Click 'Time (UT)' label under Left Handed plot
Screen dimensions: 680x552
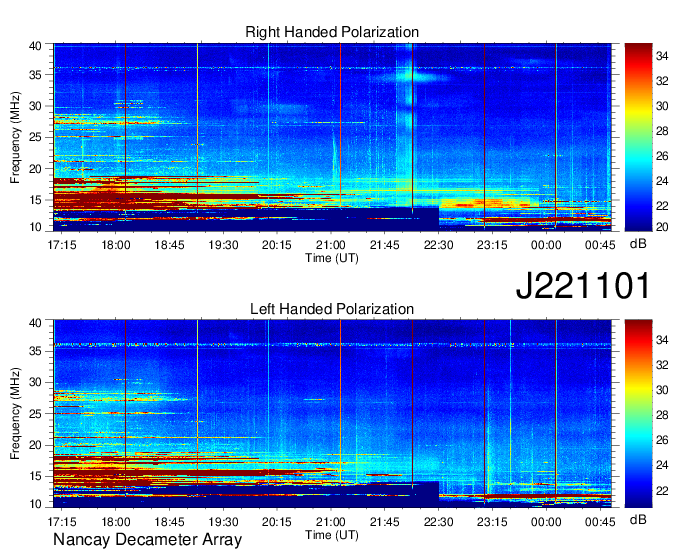tap(332, 535)
